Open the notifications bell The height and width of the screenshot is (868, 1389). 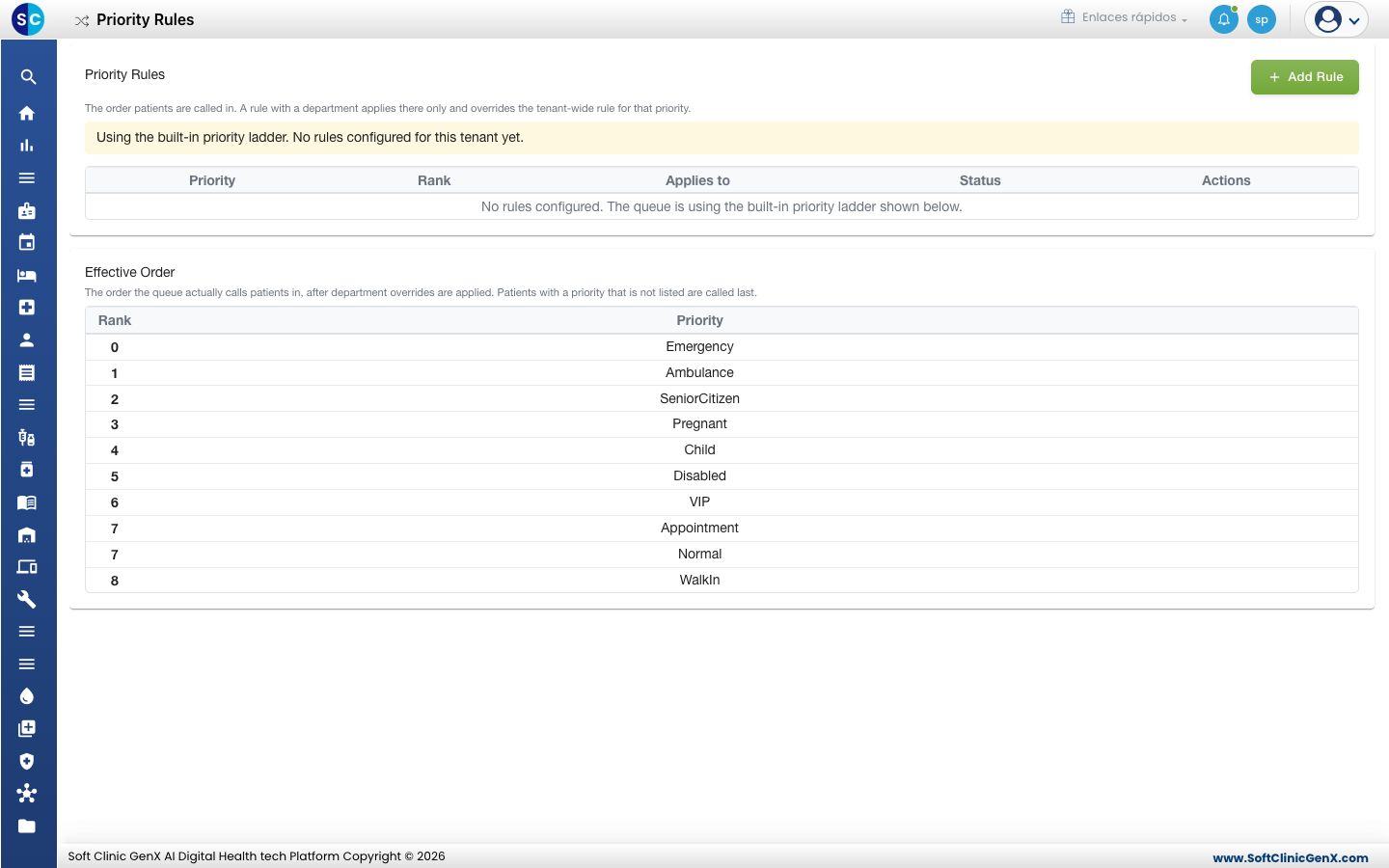coord(1224,19)
